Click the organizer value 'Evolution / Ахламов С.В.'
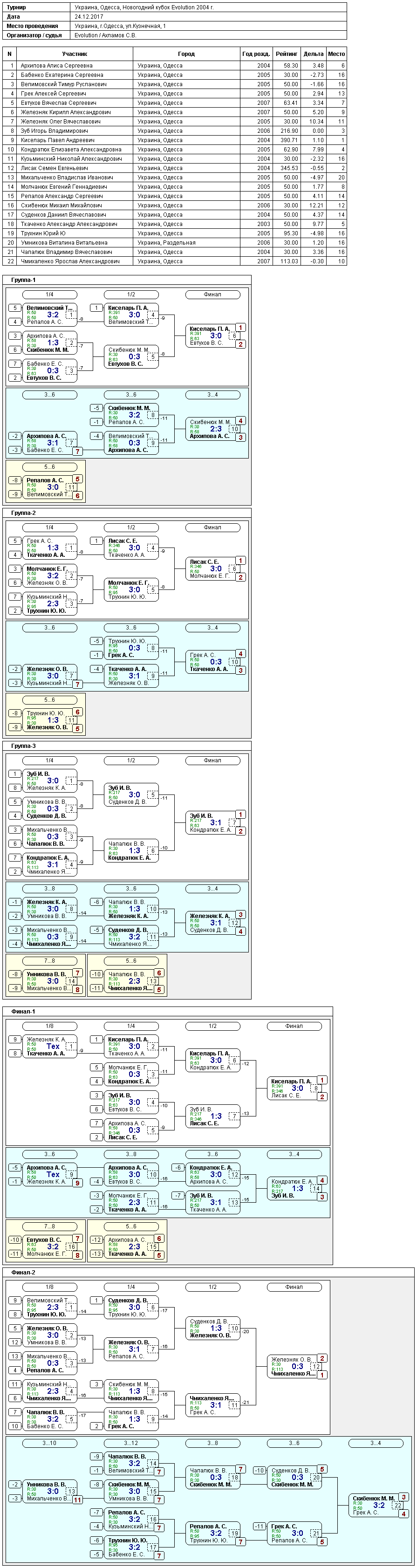417x1568 pixels. [x=106, y=35]
